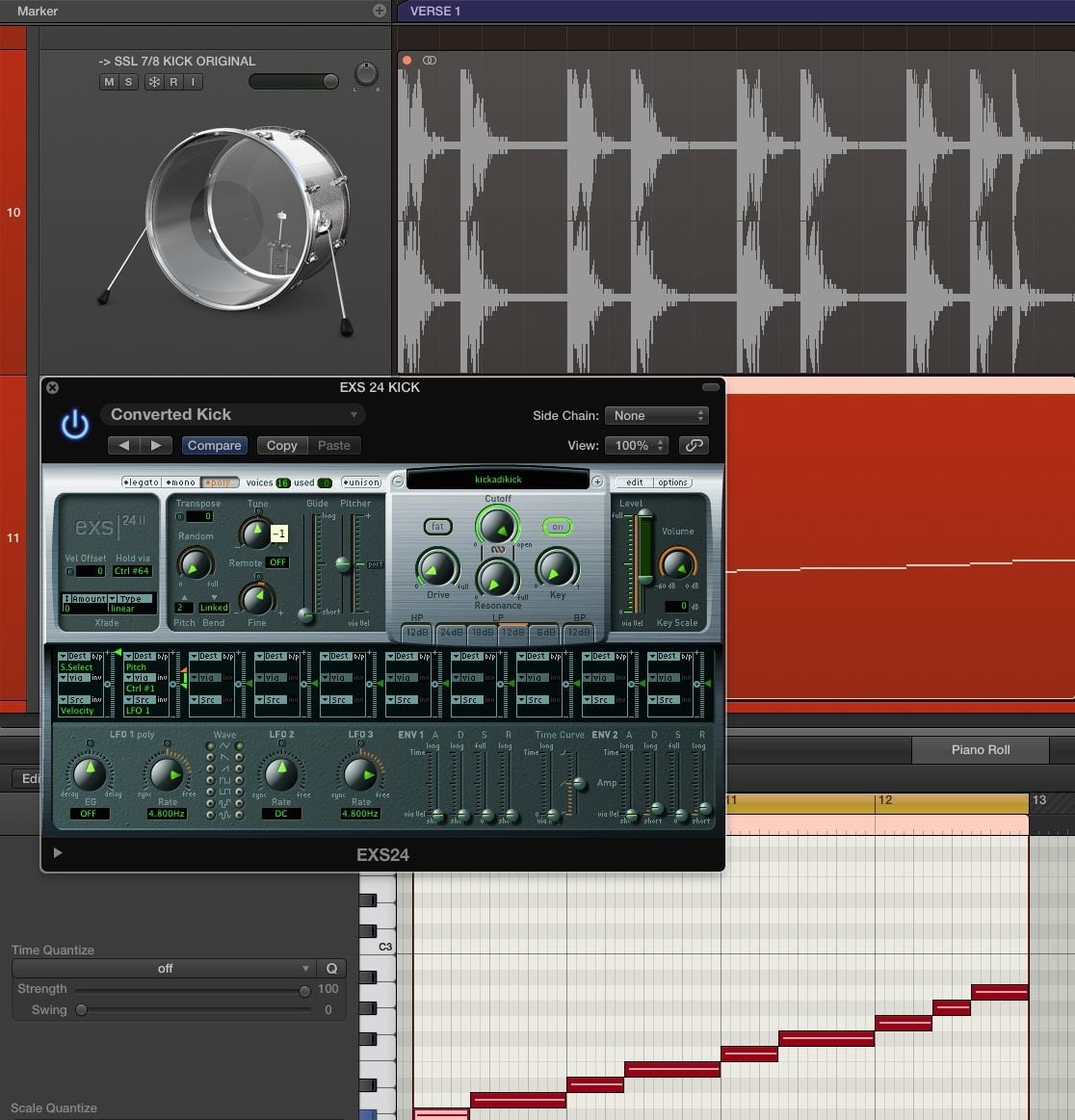Mute the SSL 7/8 KICK ORIGINAL track
The width and height of the screenshot is (1075, 1120).
109,82
